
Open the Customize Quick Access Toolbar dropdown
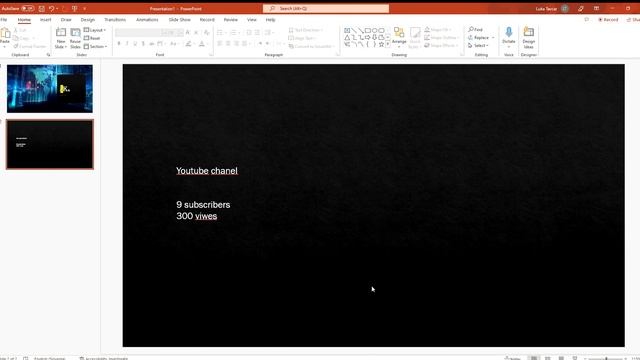point(84,9)
